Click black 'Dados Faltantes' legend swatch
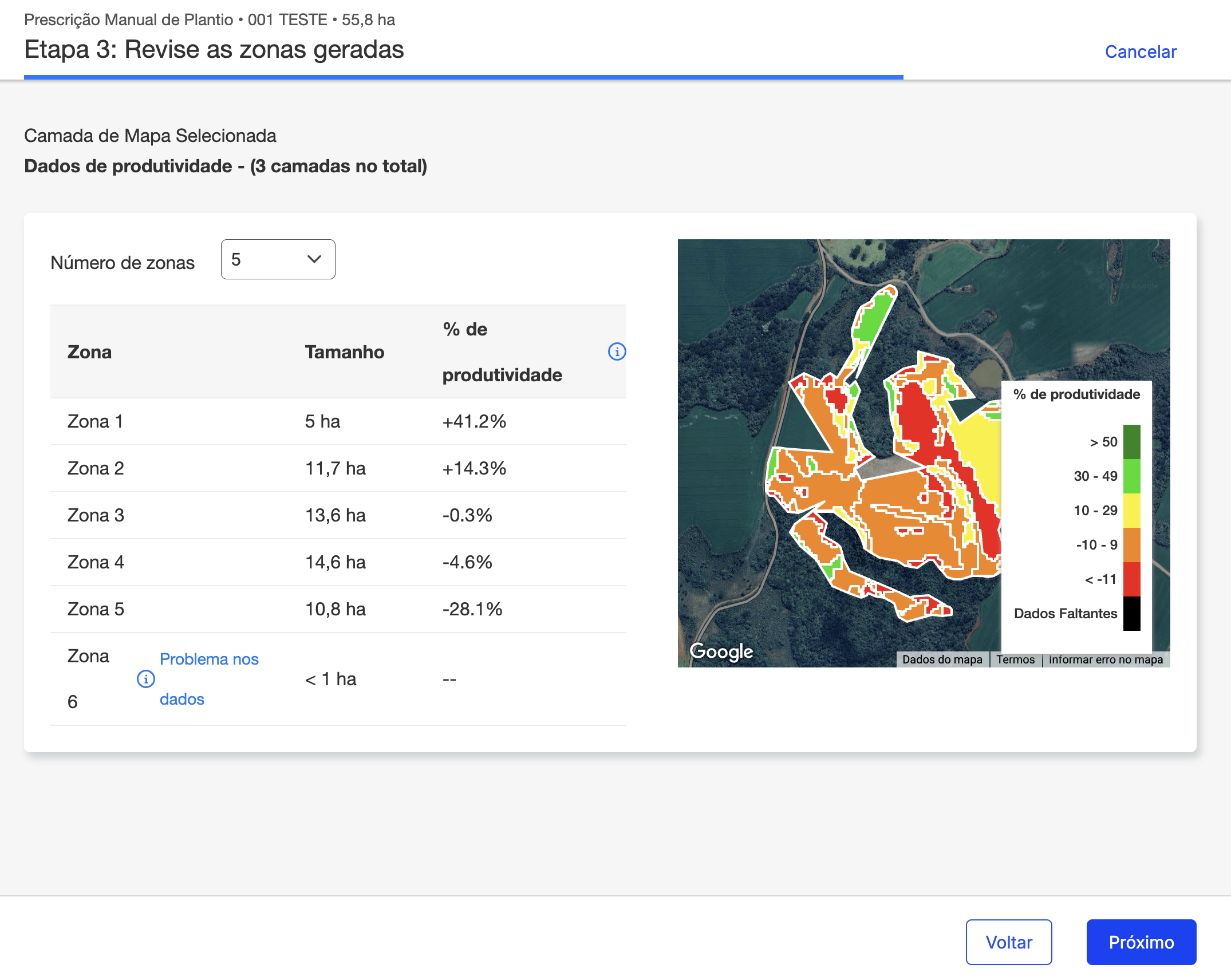This screenshot has height=980, width=1231. click(x=1131, y=613)
